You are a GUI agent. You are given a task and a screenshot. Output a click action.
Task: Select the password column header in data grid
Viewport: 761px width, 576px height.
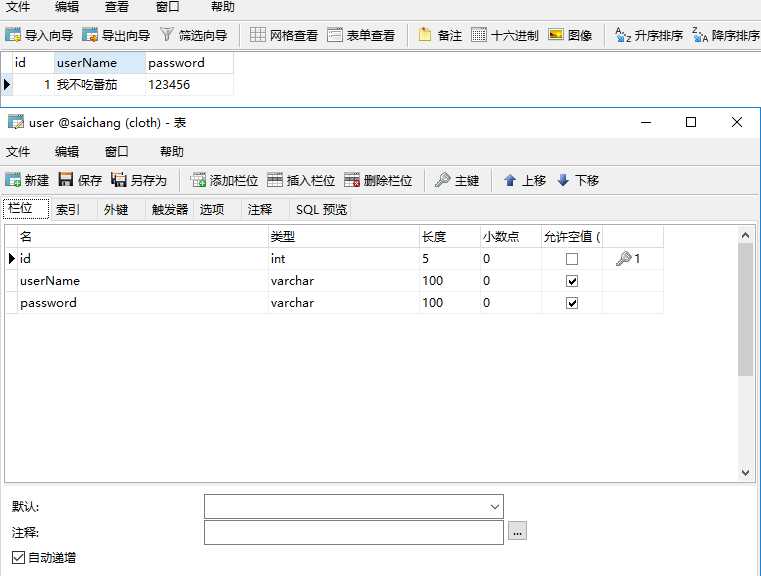tap(189, 63)
